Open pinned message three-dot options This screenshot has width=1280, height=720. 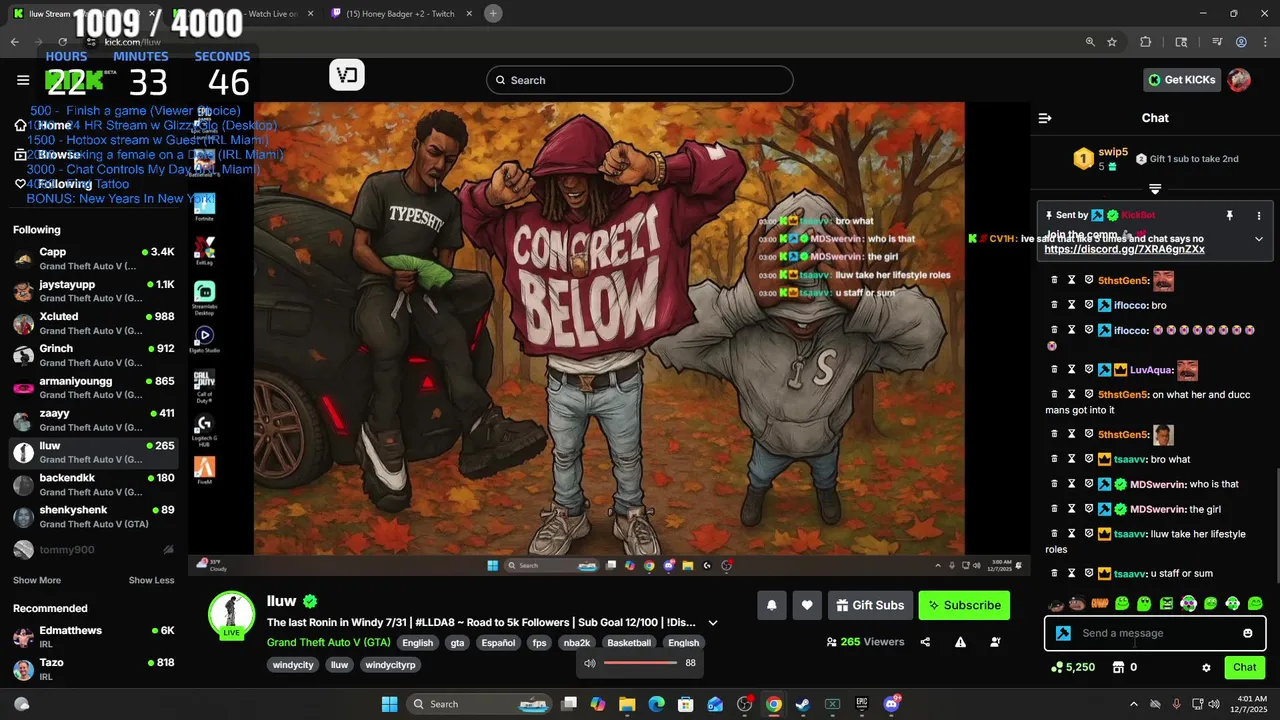(x=1259, y=215)
